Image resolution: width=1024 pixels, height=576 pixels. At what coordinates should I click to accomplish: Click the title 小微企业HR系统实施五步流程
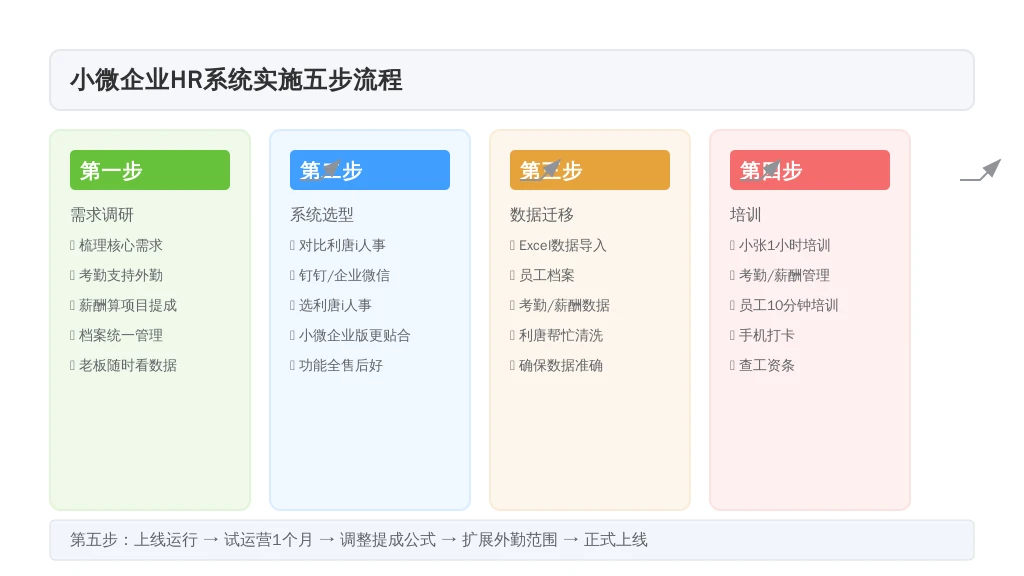pyautogui.click(x=236, y=80)
